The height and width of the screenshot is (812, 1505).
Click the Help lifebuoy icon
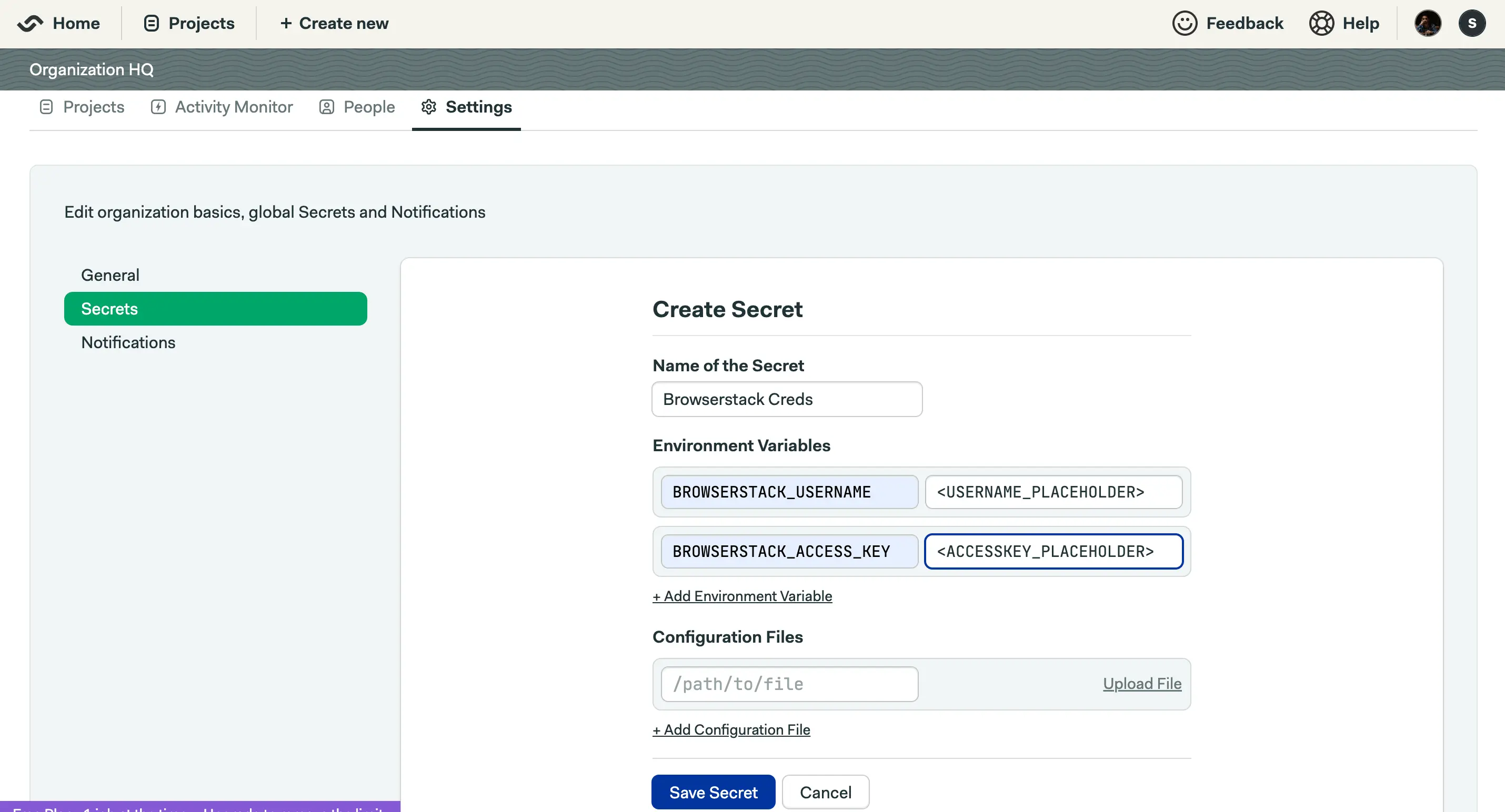click(1321, 23)
